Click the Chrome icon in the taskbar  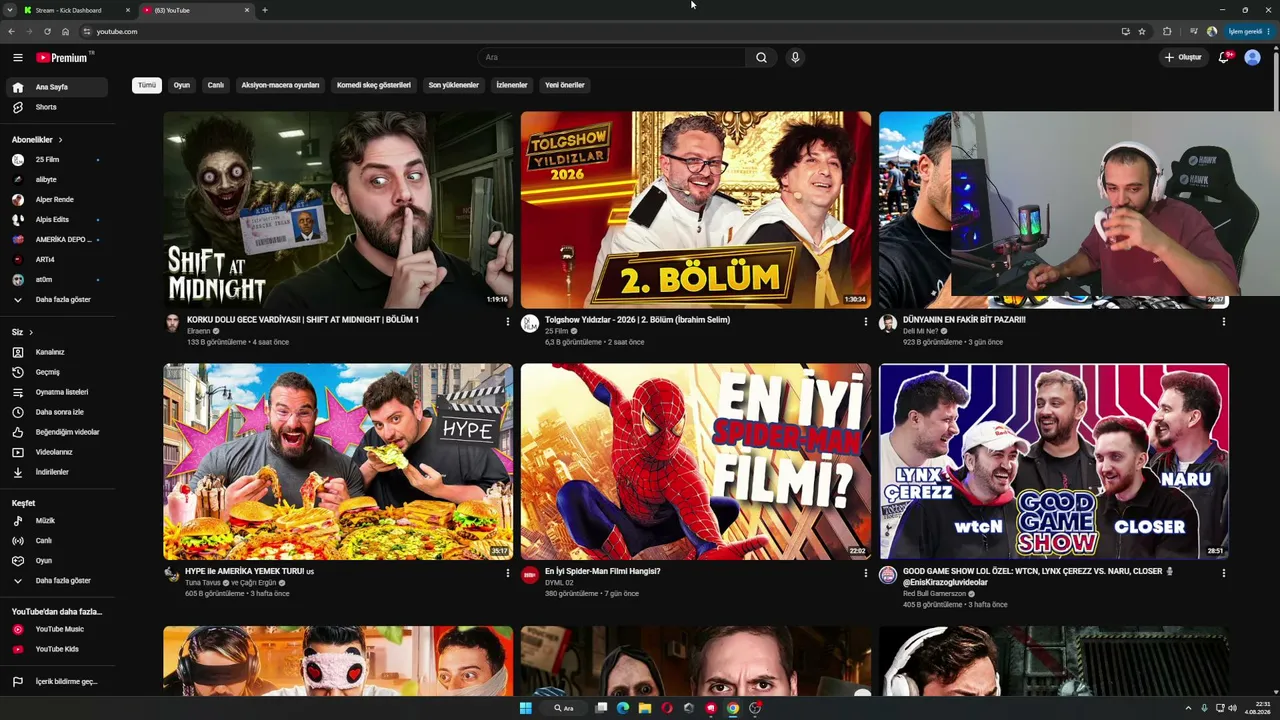tap(733, 708)
